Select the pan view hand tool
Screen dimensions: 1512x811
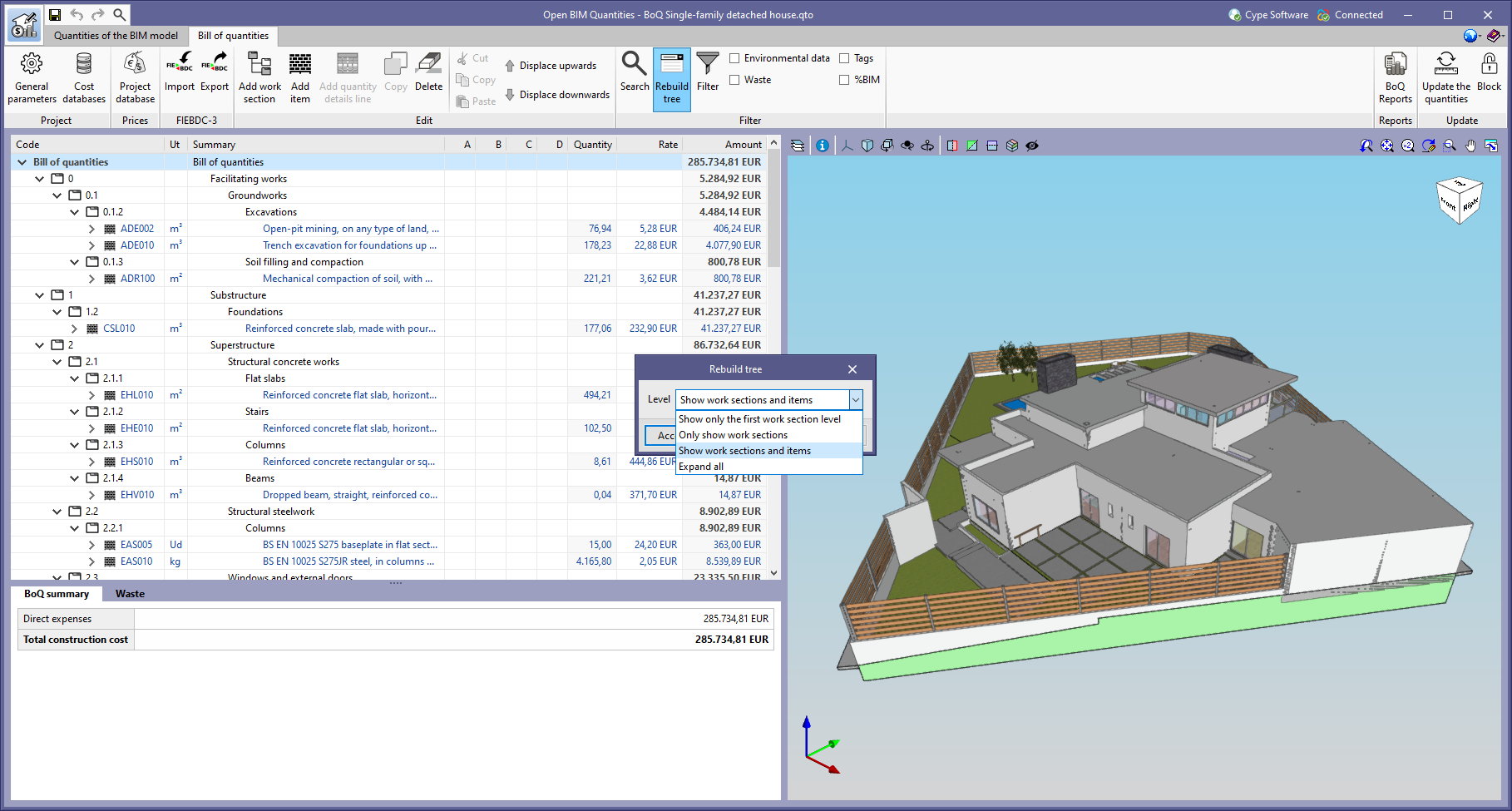pos(1470,145)
